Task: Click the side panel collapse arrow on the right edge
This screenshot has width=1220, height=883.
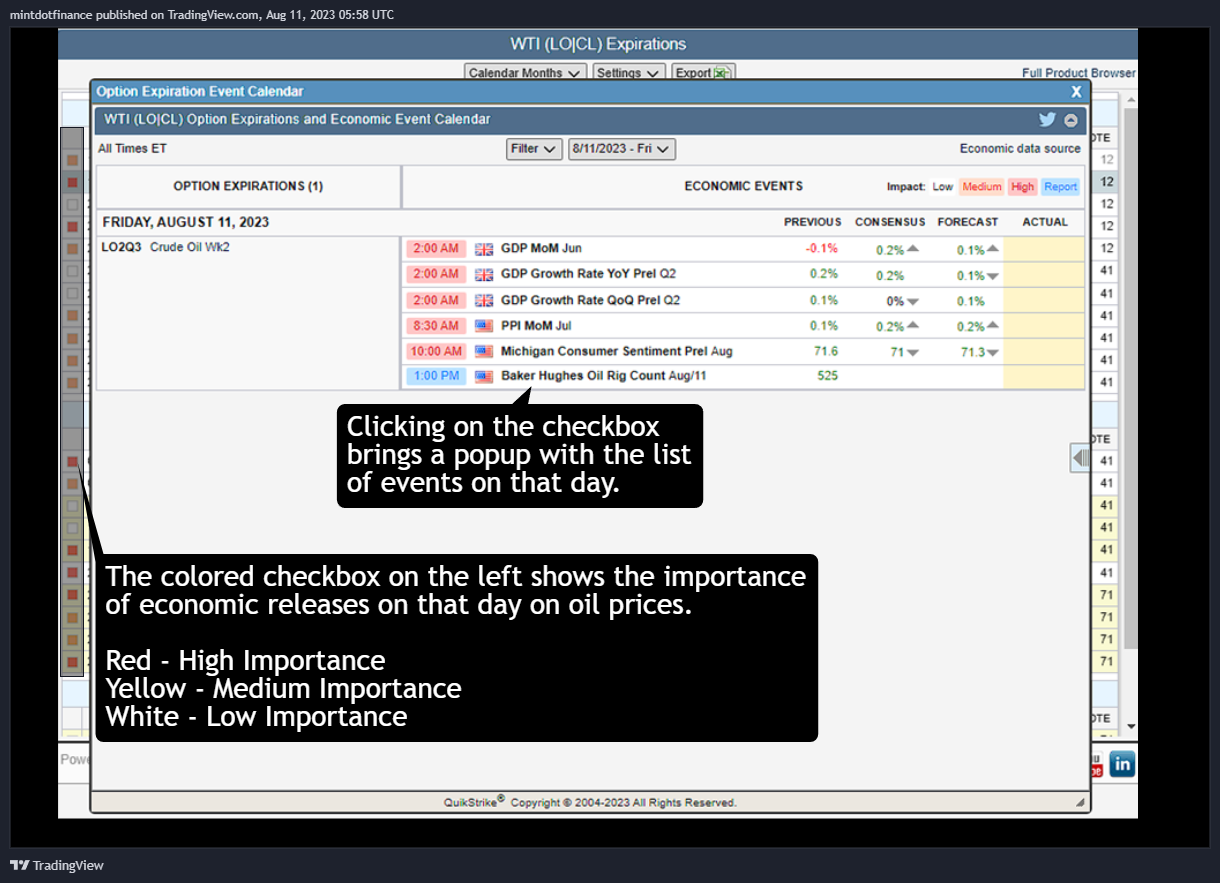Action: click(1079, 458)
